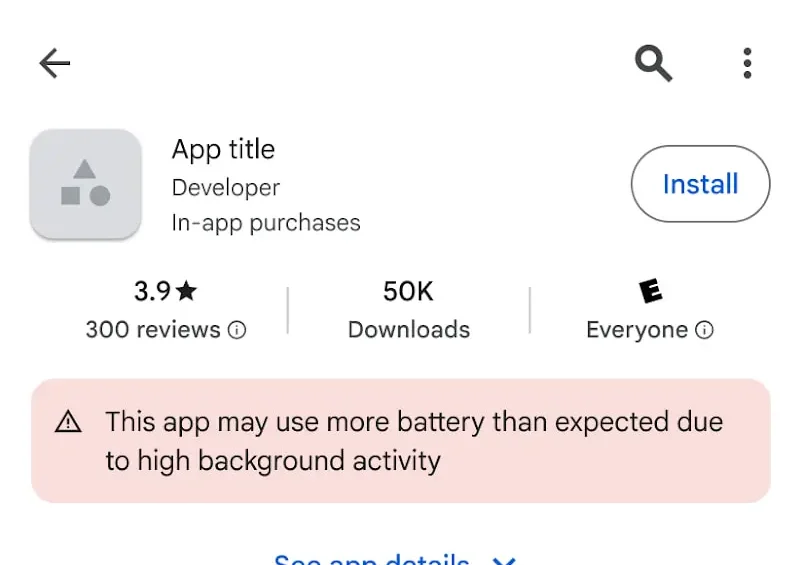Tap the back arrow

55,64
